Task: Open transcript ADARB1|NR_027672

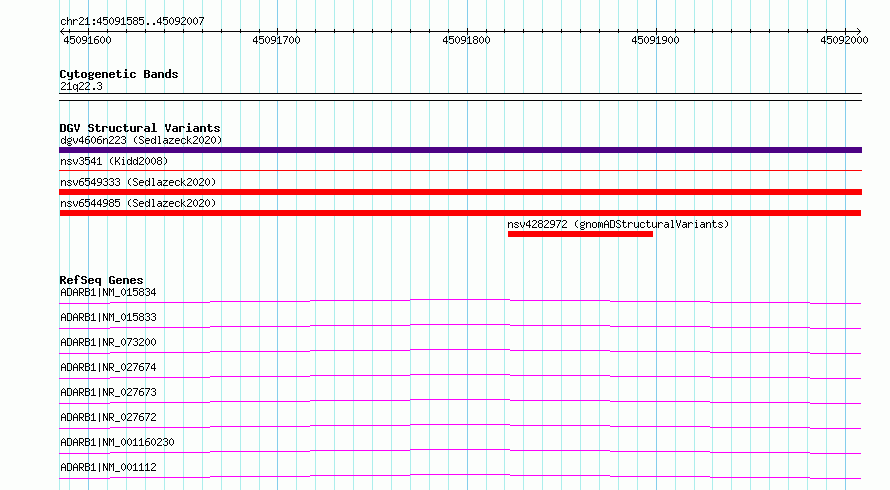Action: tap(108, 417)
